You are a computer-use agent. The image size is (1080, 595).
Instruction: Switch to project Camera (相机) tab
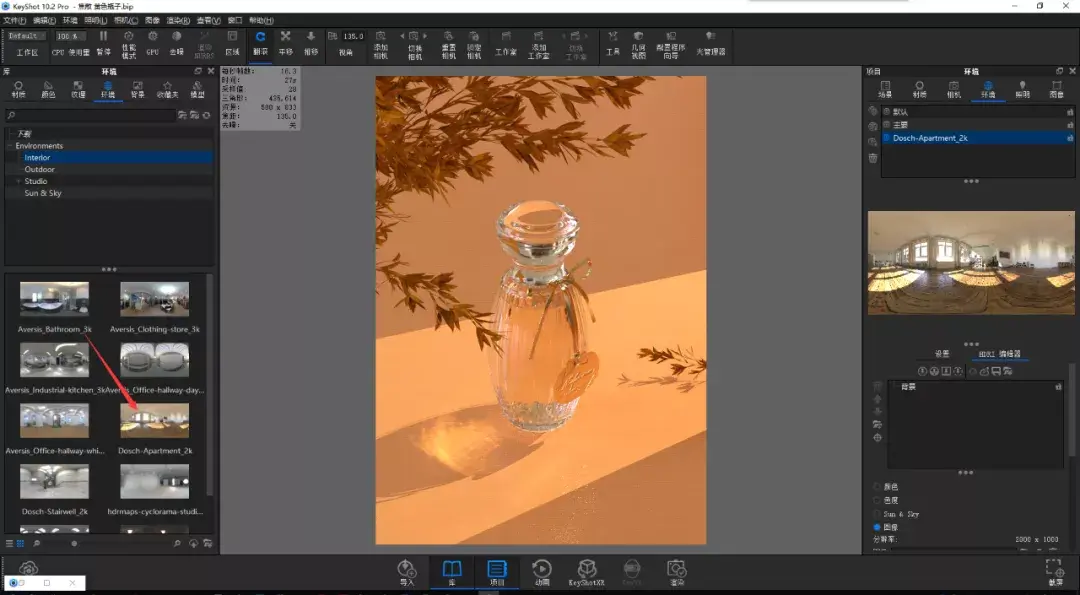[954, 90]
